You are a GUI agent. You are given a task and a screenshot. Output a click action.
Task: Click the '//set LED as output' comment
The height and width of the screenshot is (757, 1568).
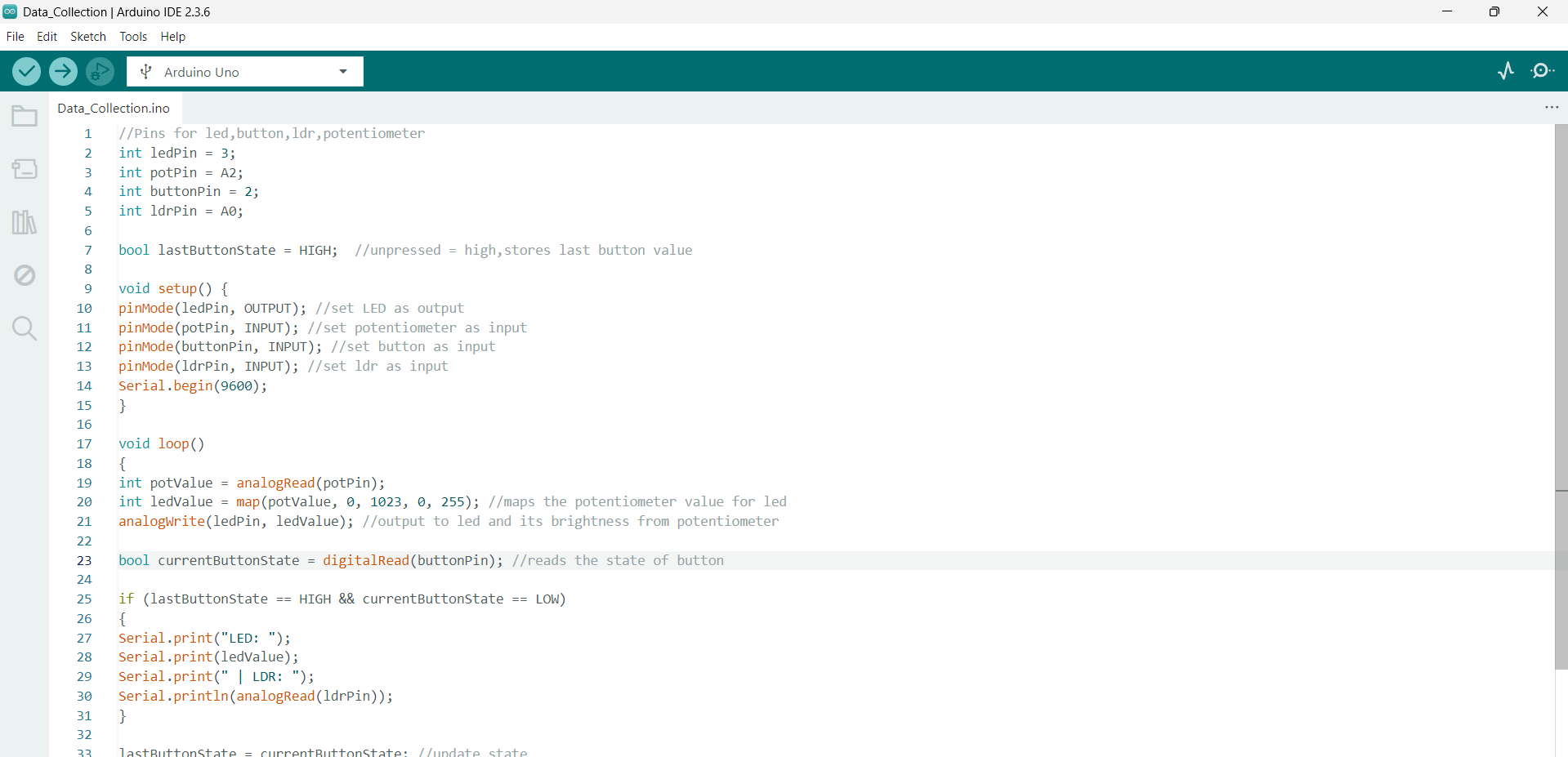point(390,309)
